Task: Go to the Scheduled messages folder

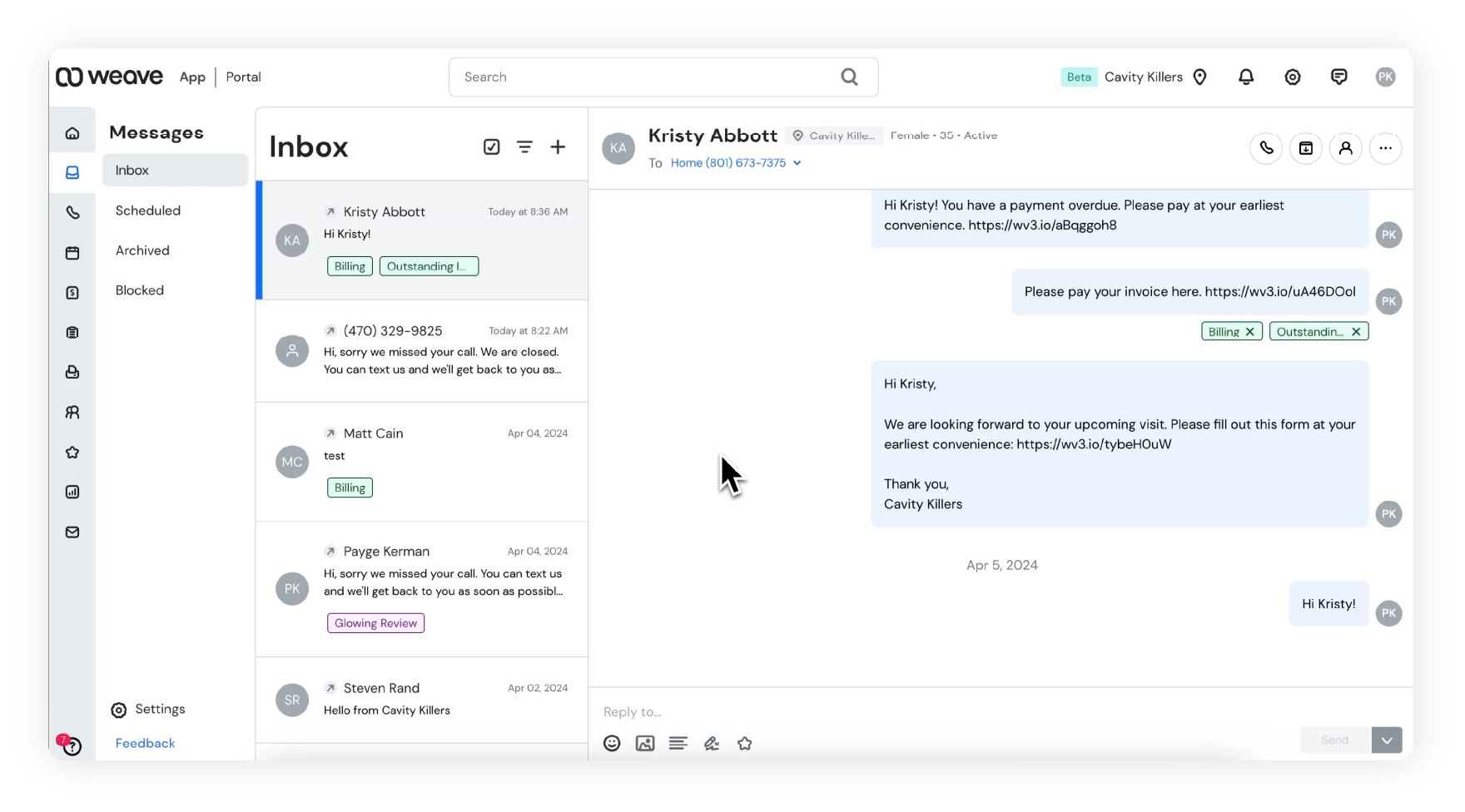Action: [x=148, y=210]
